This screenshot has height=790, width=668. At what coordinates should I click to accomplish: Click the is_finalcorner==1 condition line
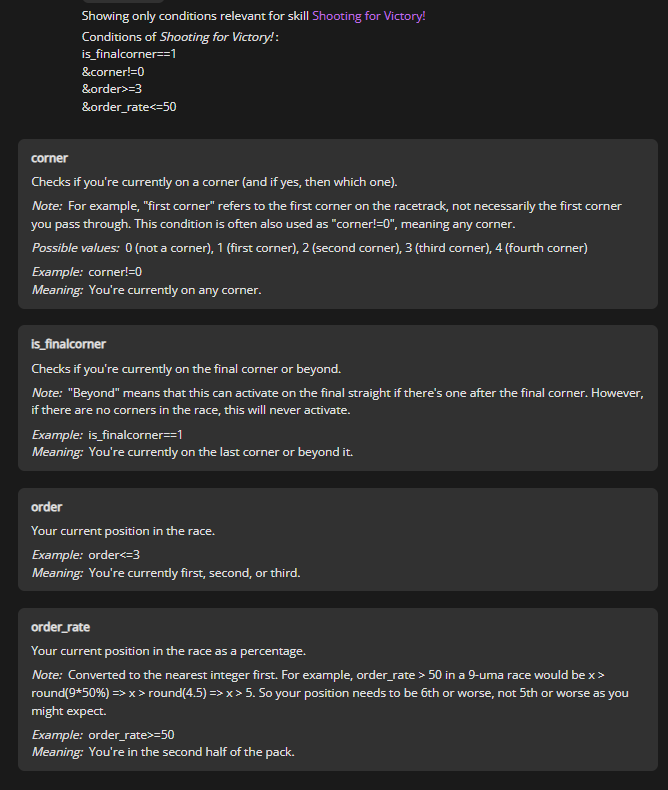pyautogui.click(x=129, y=54)
